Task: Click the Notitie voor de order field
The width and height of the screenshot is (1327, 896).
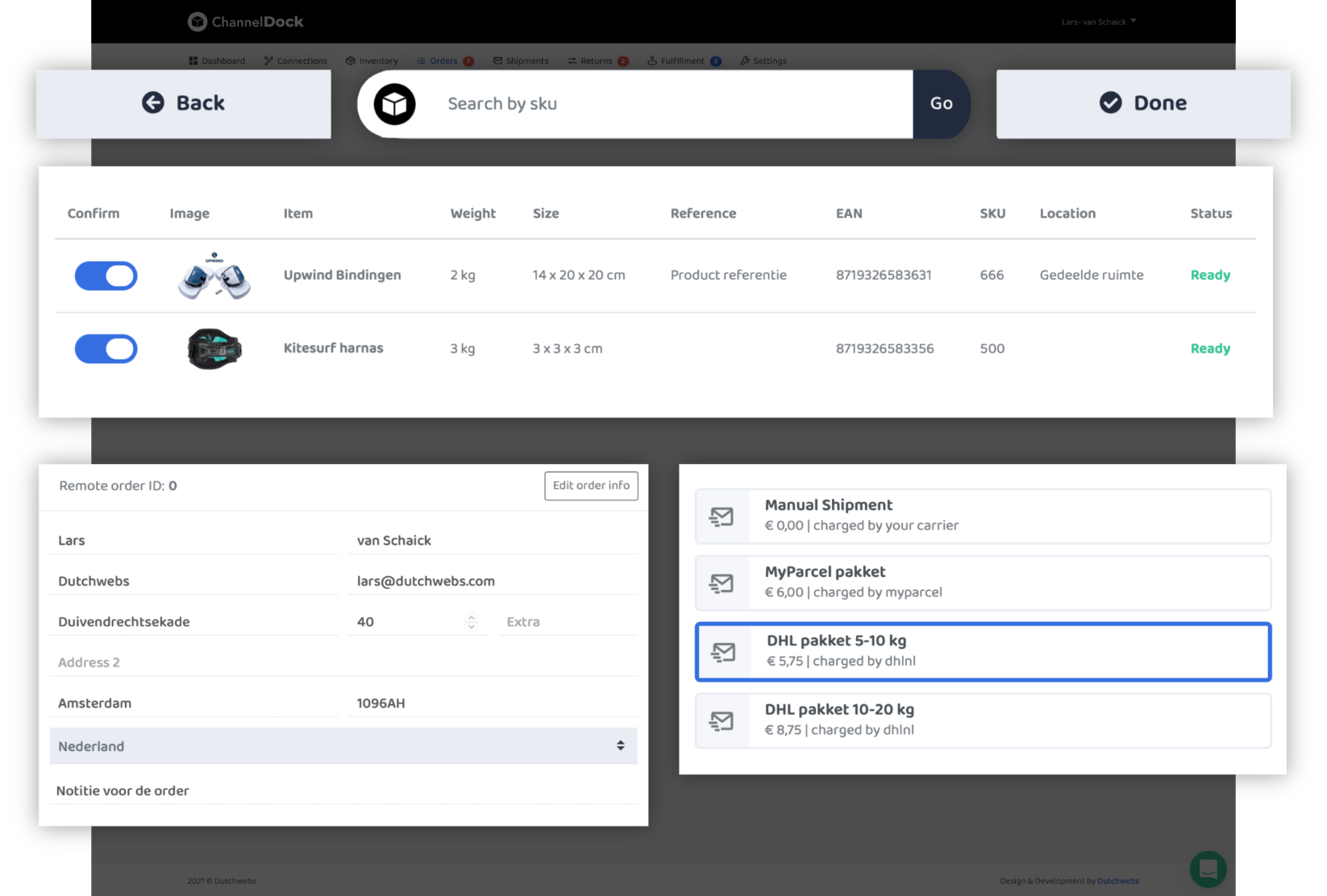Action: tap(343, 791)
